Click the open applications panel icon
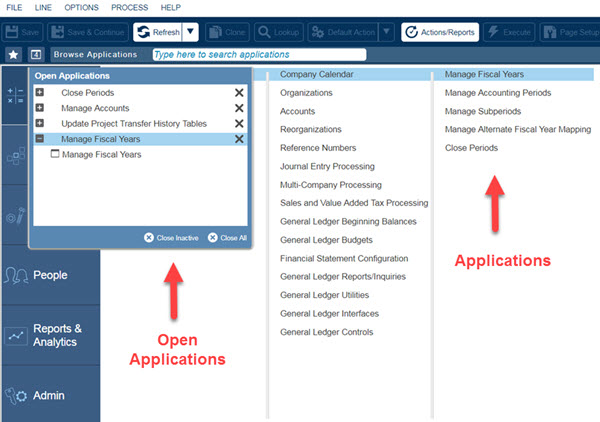 click(36, 54)
